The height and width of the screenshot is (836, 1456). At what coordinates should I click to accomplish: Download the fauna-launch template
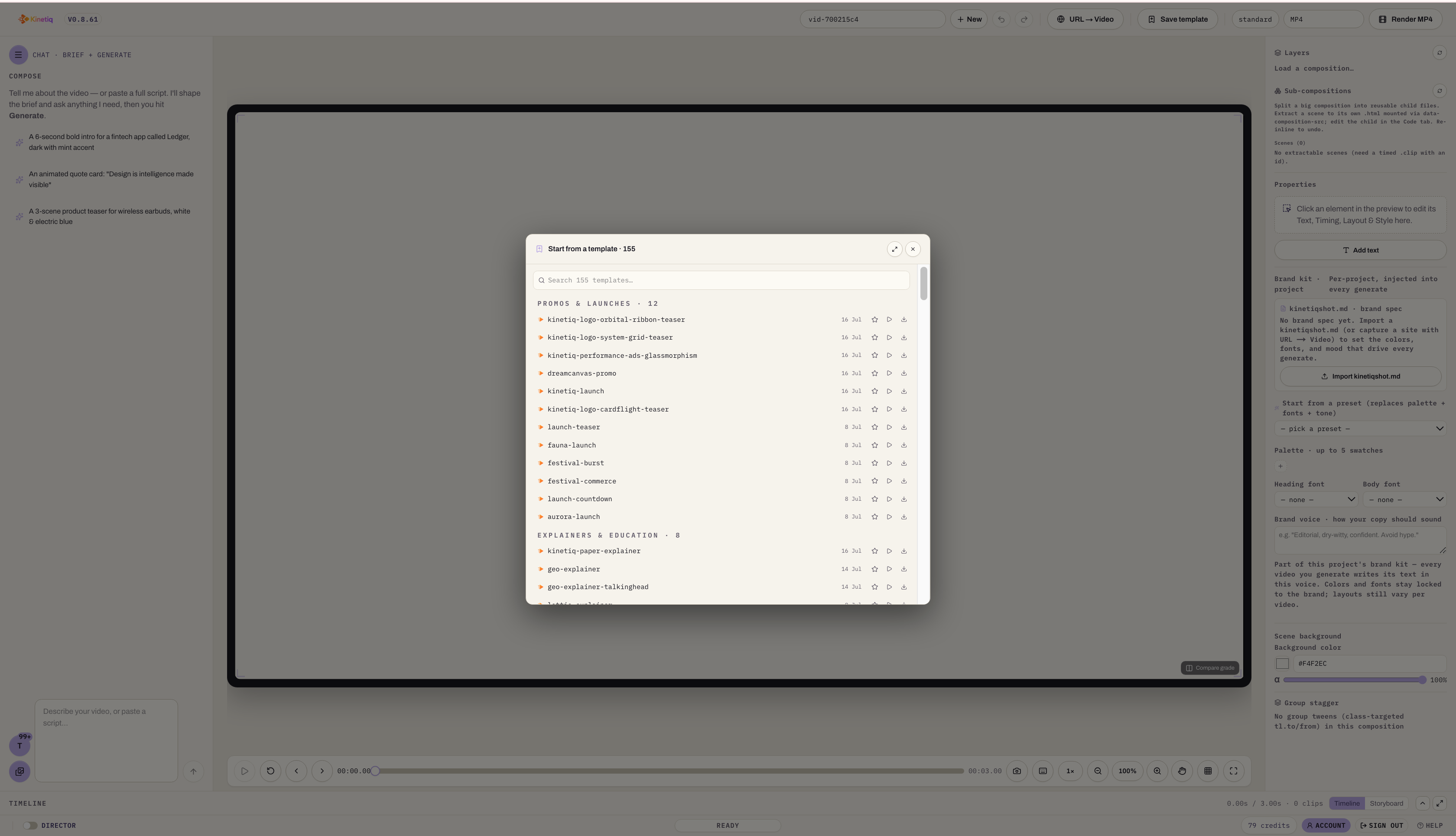[903, 445]
